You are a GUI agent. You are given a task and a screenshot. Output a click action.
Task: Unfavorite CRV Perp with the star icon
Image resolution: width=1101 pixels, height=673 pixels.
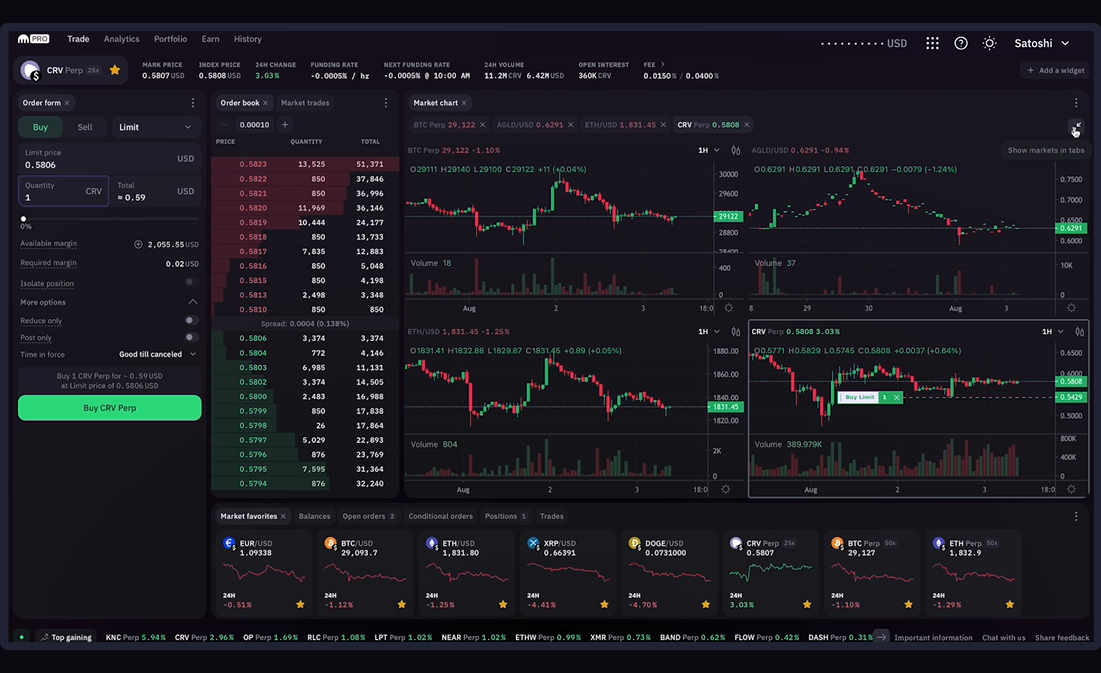point(115,70)
